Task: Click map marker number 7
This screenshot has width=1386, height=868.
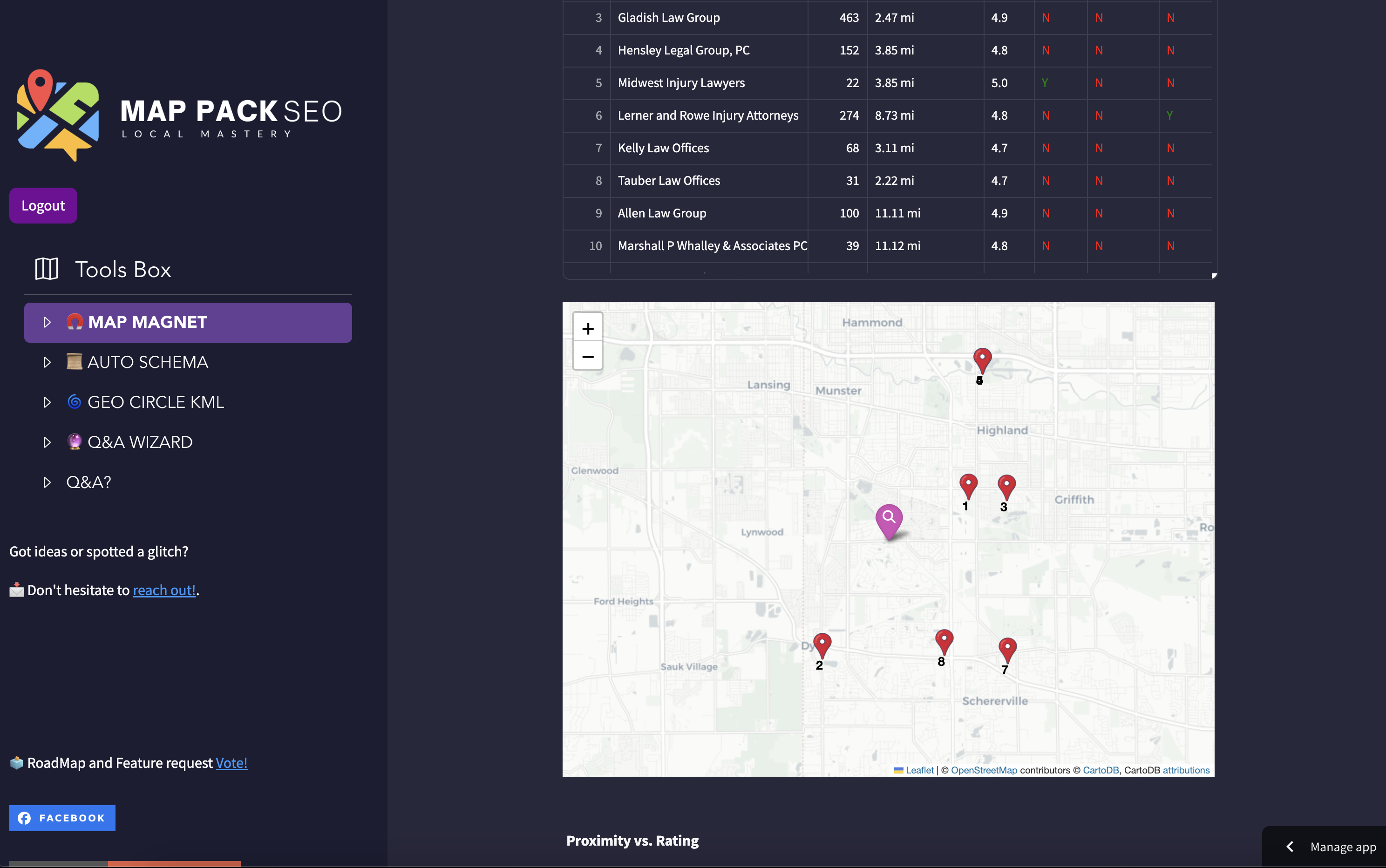Action: click(1007, 651)
